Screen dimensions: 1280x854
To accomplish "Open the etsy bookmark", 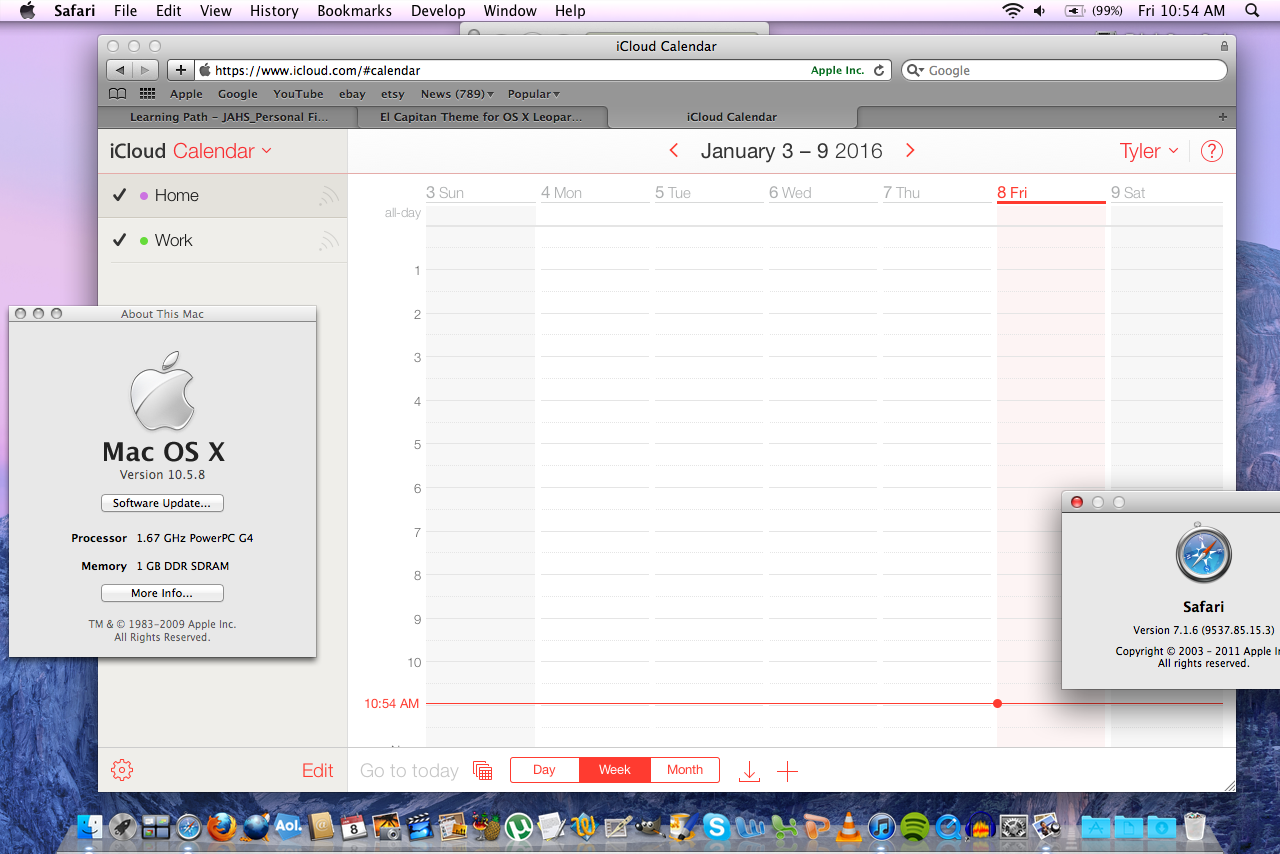I will [393, 94].
